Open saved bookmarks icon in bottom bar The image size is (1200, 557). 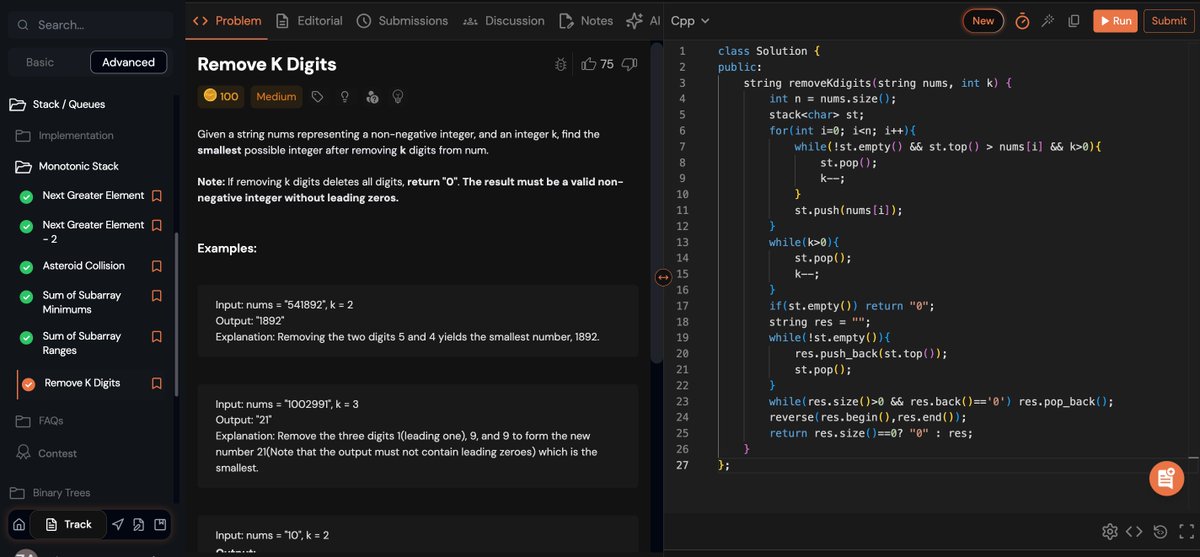coord(159,524)
